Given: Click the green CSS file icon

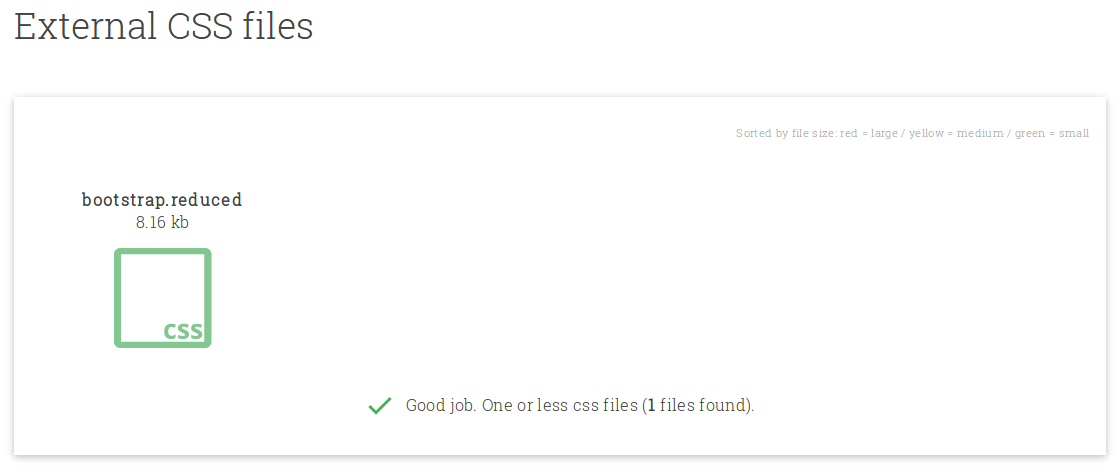Looking at the screenshot, I should 163,298.
